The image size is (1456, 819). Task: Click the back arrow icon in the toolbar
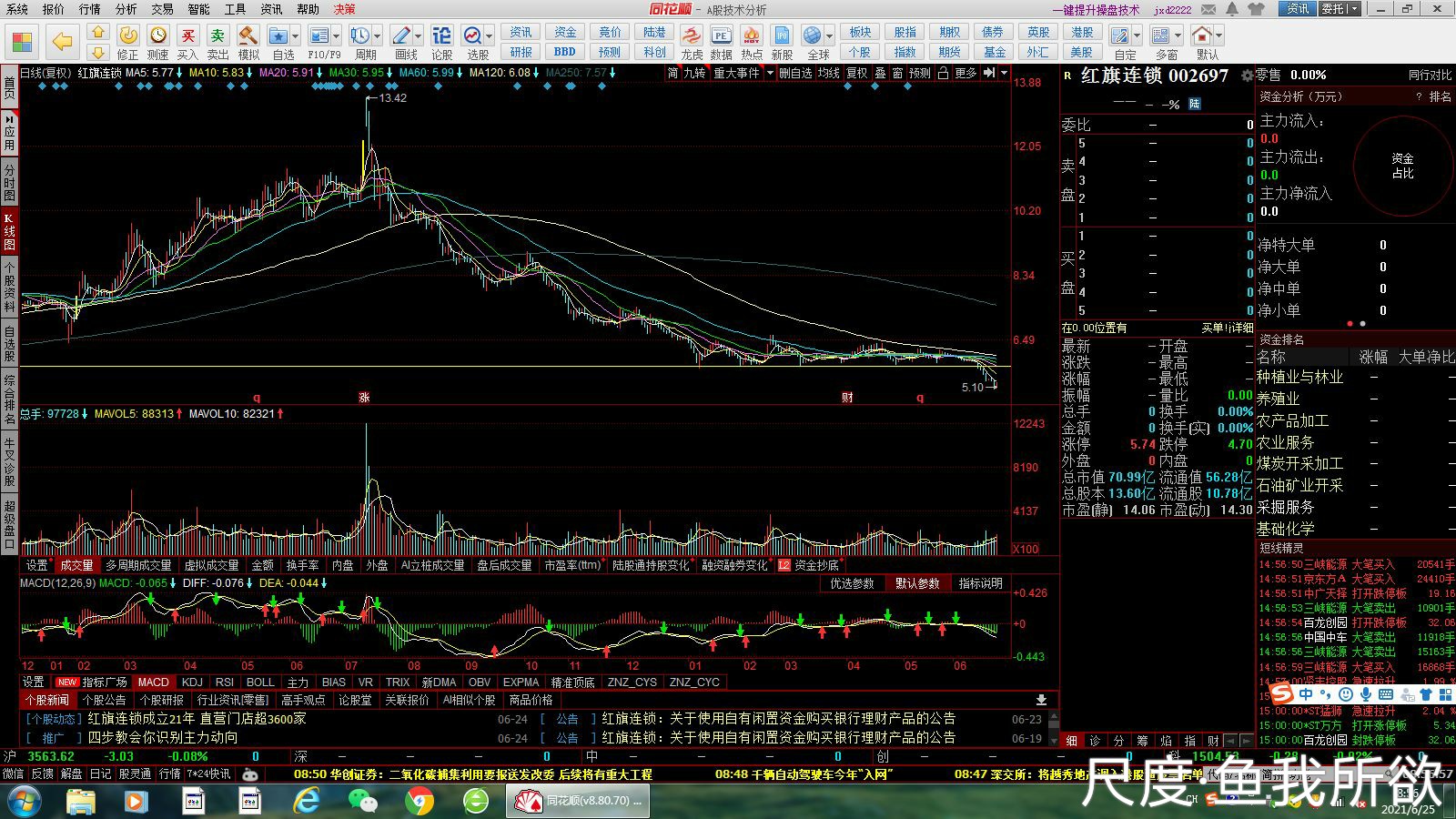tap(62, 42)
